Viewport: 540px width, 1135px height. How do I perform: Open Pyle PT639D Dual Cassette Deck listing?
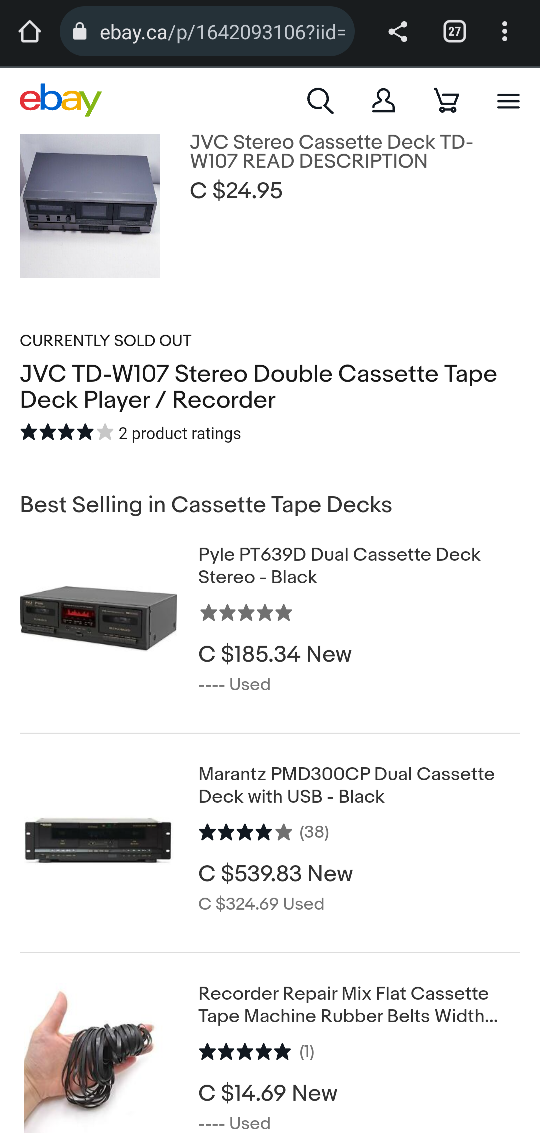click(x=339, y=565)
